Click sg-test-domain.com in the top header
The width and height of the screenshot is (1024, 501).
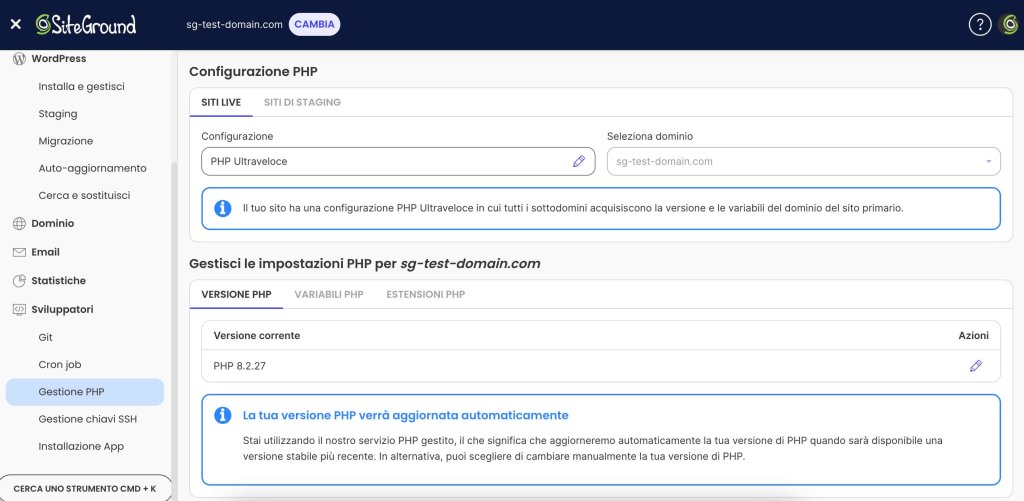point(234,25)
